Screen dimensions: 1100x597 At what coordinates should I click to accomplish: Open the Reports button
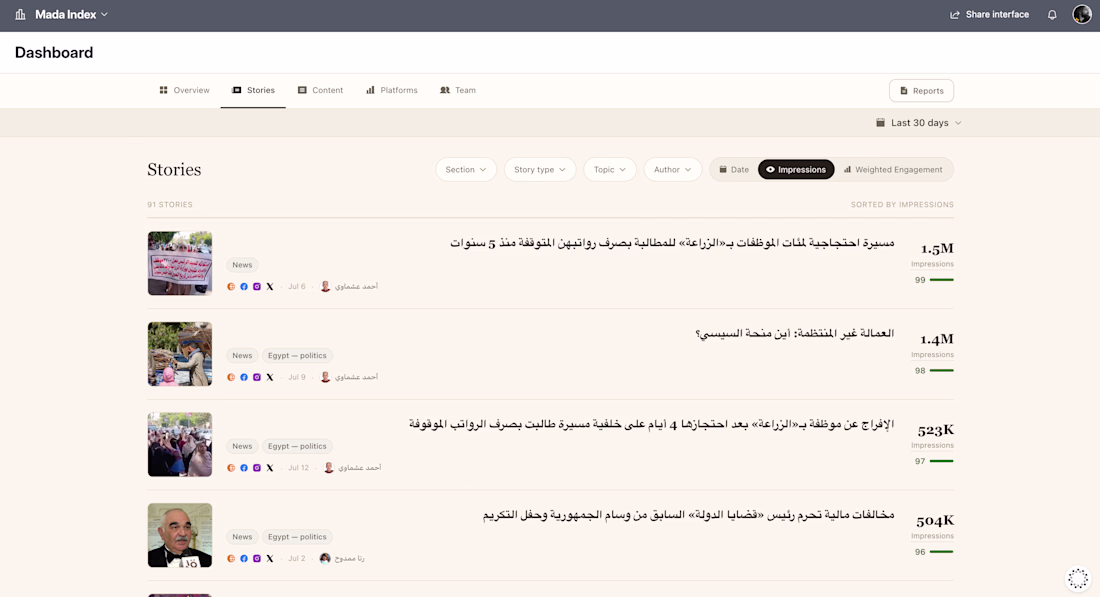point(921,90)
